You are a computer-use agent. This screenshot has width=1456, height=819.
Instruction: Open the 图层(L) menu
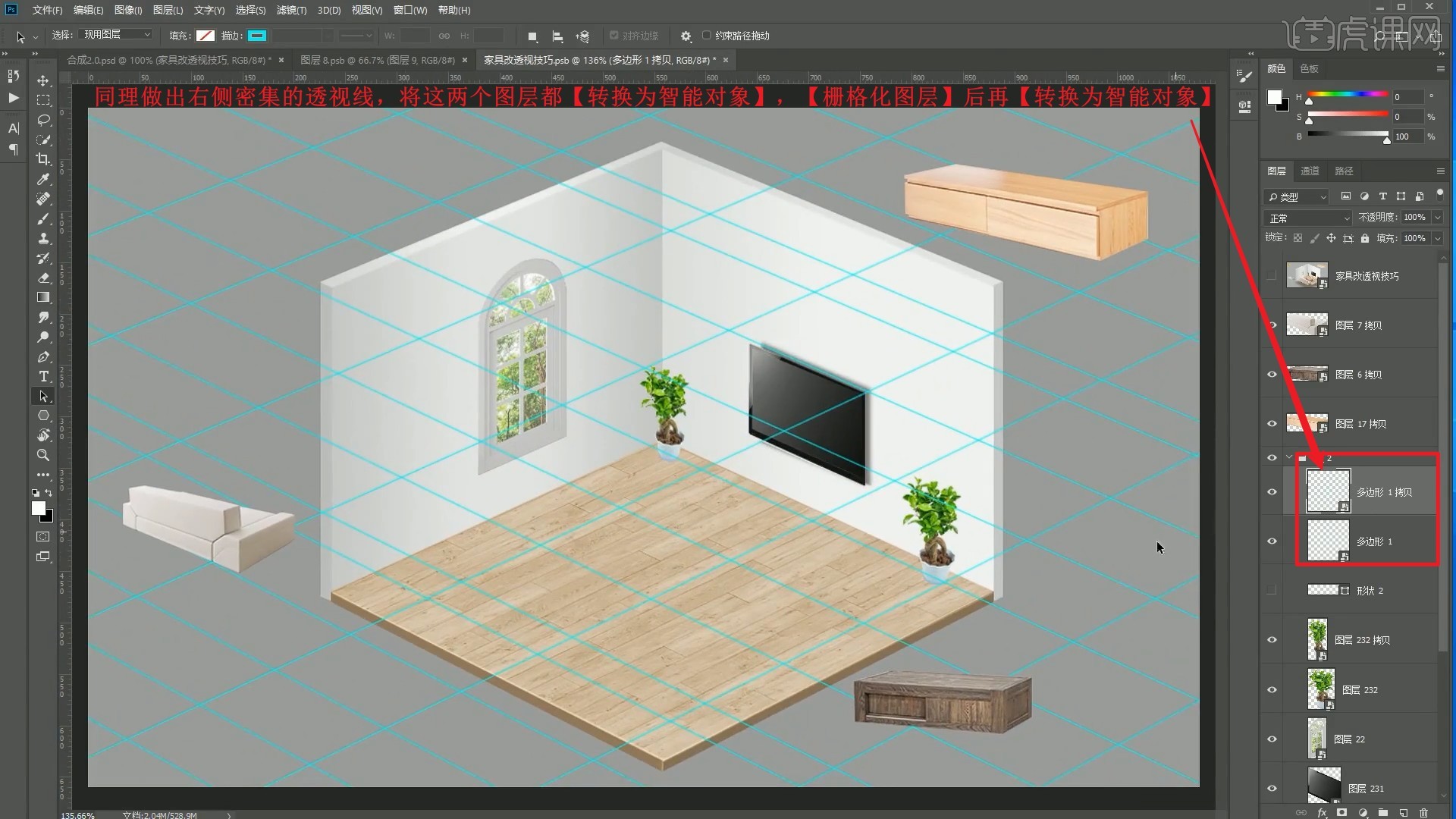pos(168,10)
